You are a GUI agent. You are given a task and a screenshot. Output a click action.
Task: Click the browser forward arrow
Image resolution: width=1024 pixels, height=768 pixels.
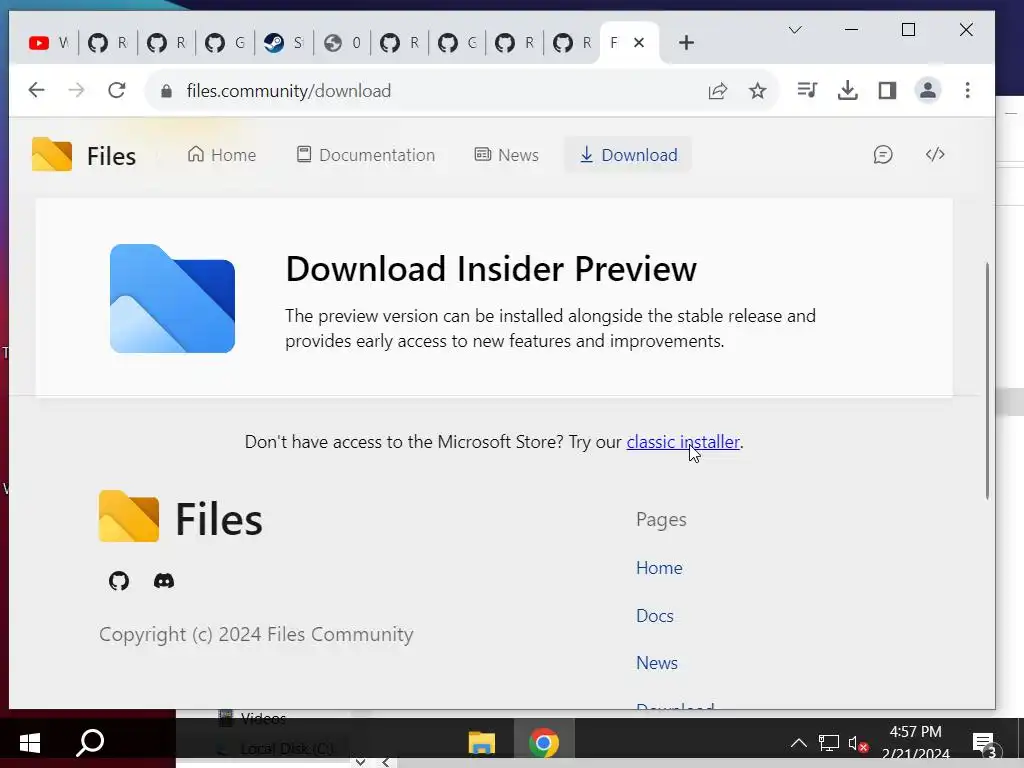(x=76, y=90)
